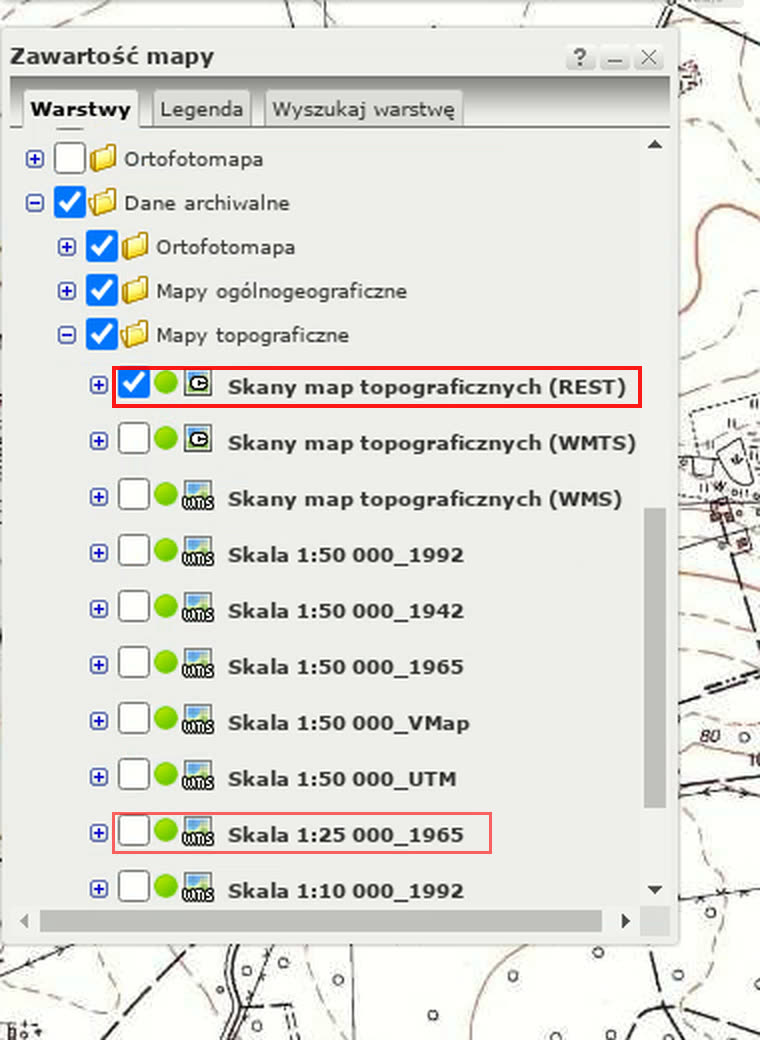Viewport: 760px width, 1040px height.
Task: Click the scroll up arrow of layer list
Action: (x=655, y=145)
